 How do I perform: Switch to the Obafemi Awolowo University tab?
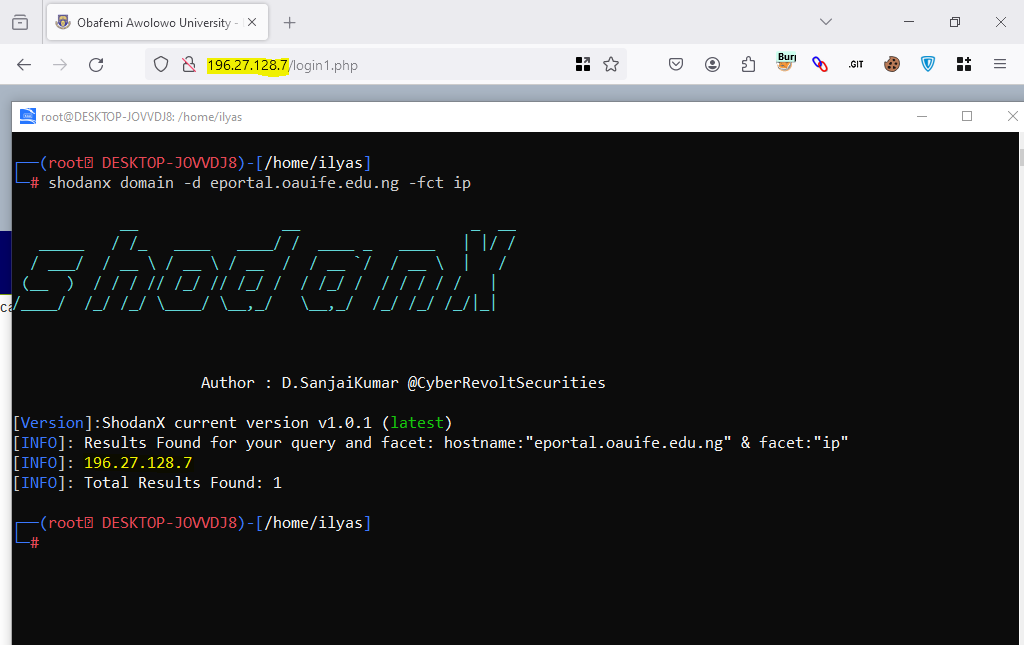pyautogui.click(x=157, y=23)
